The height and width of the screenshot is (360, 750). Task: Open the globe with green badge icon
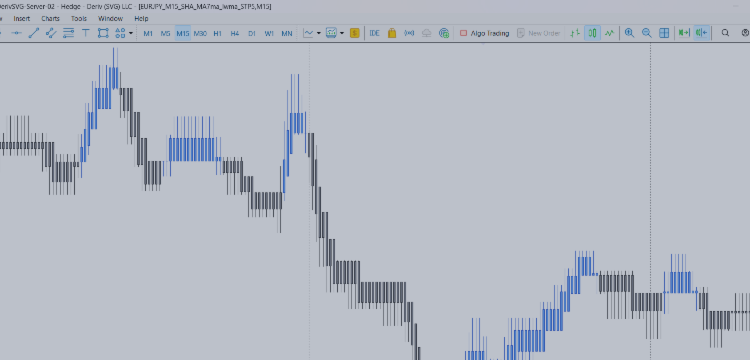444,33
